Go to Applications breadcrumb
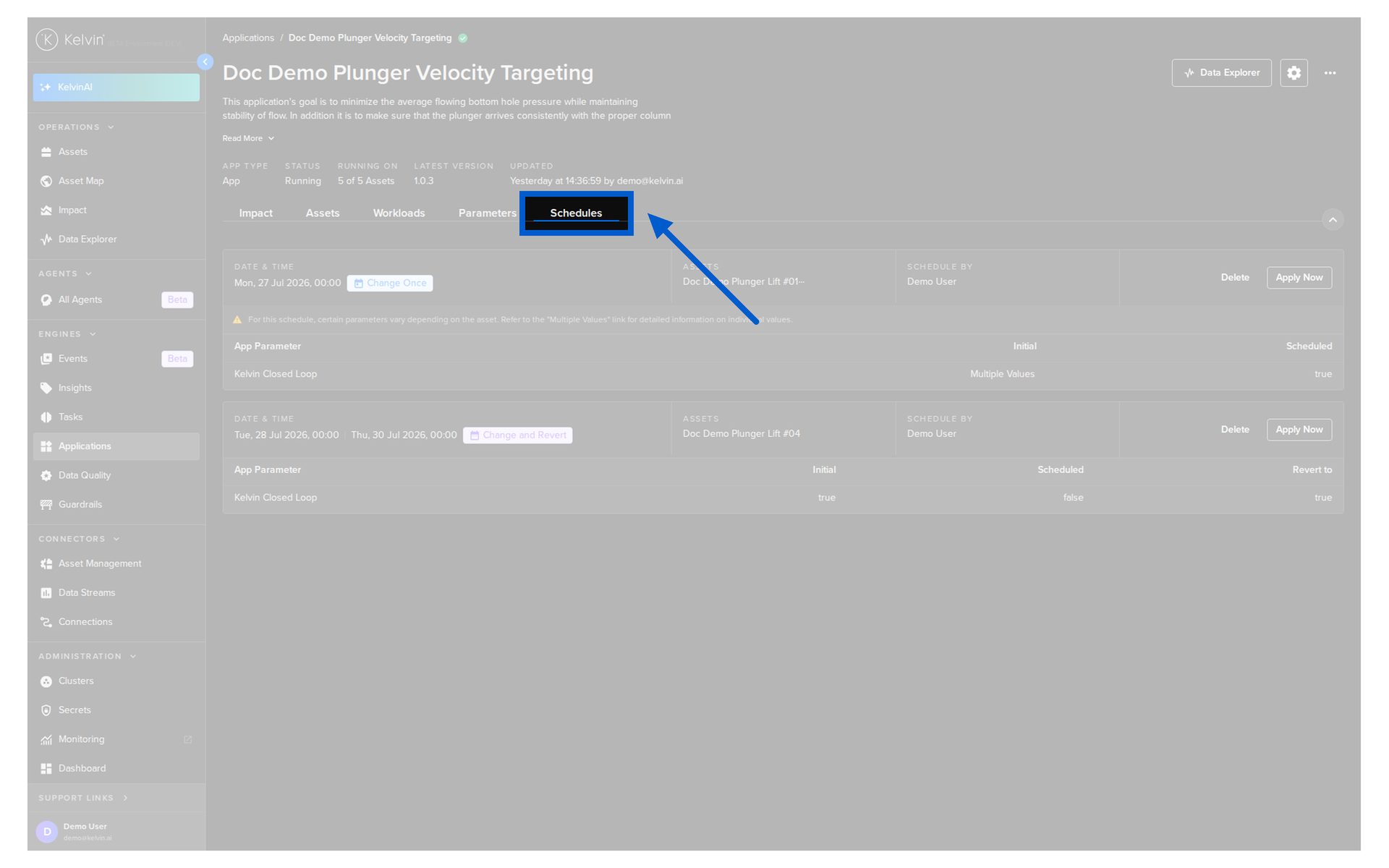This screenshot has height=868, width=1389. coord(248,38)
